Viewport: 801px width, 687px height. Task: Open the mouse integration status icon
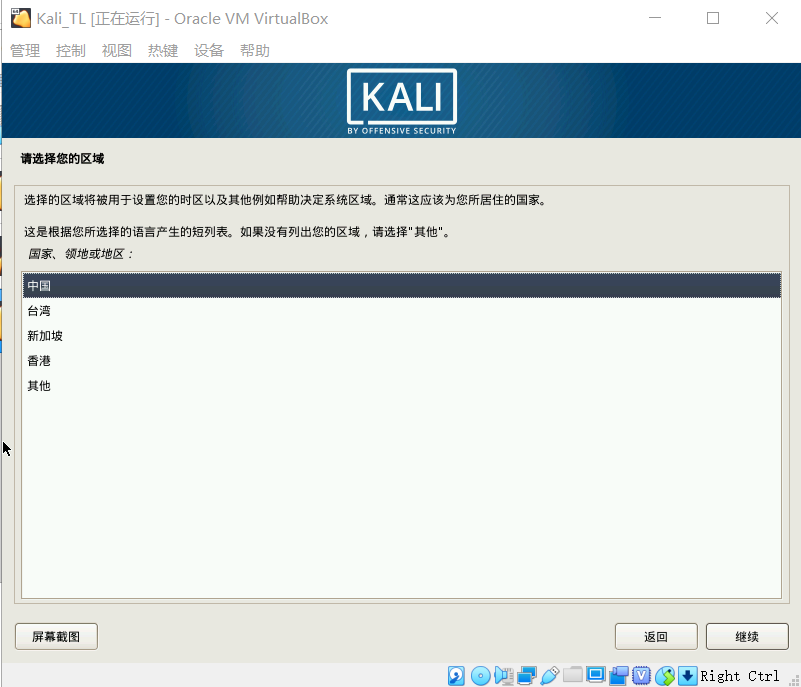(x=665, y=675)
